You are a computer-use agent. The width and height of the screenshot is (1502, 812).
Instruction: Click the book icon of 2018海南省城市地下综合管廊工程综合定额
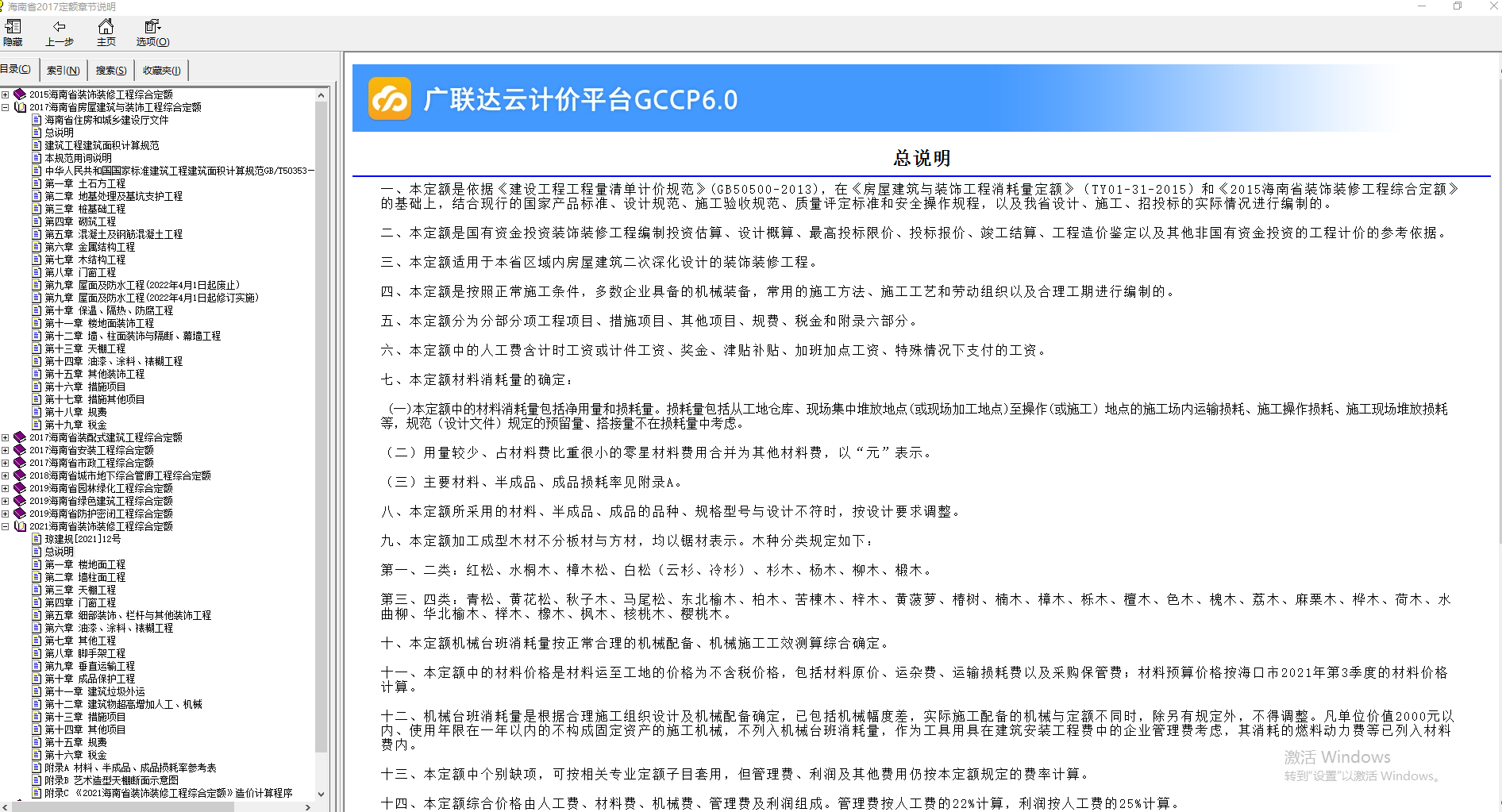tap(20, 475)
